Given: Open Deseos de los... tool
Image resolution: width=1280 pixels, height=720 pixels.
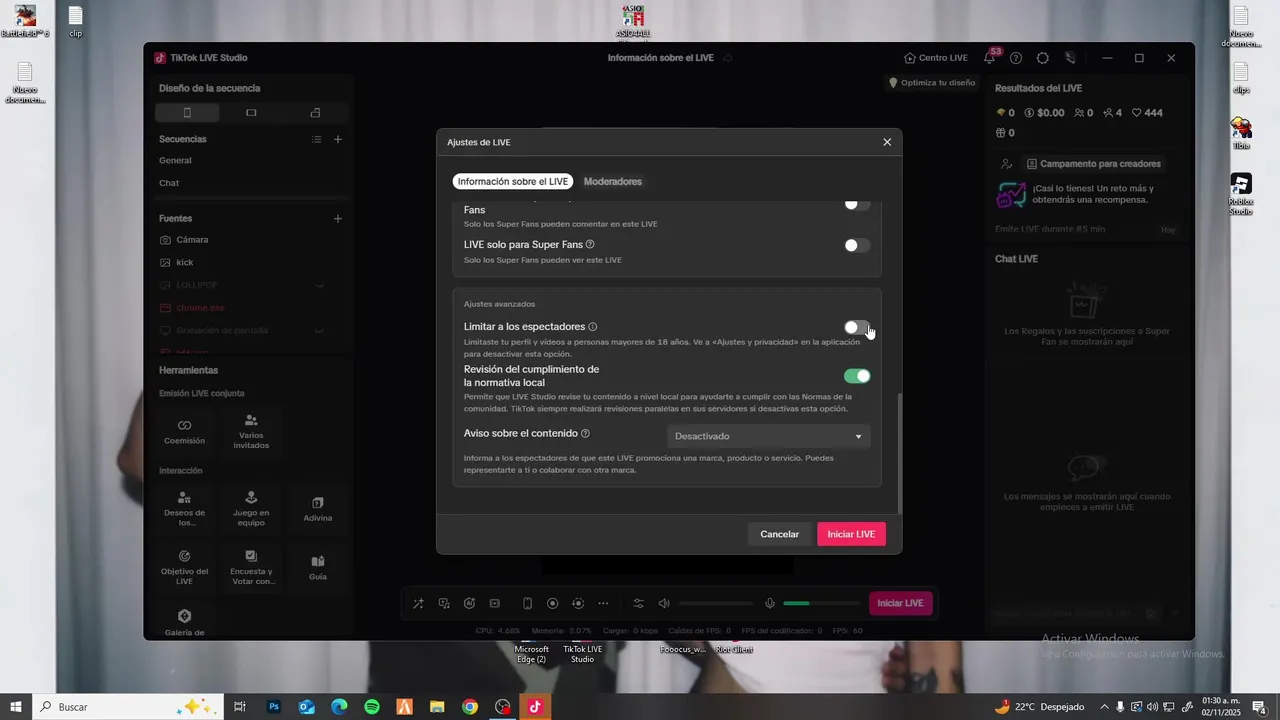Looking at the screenshot, I should (x=184, y=509).
